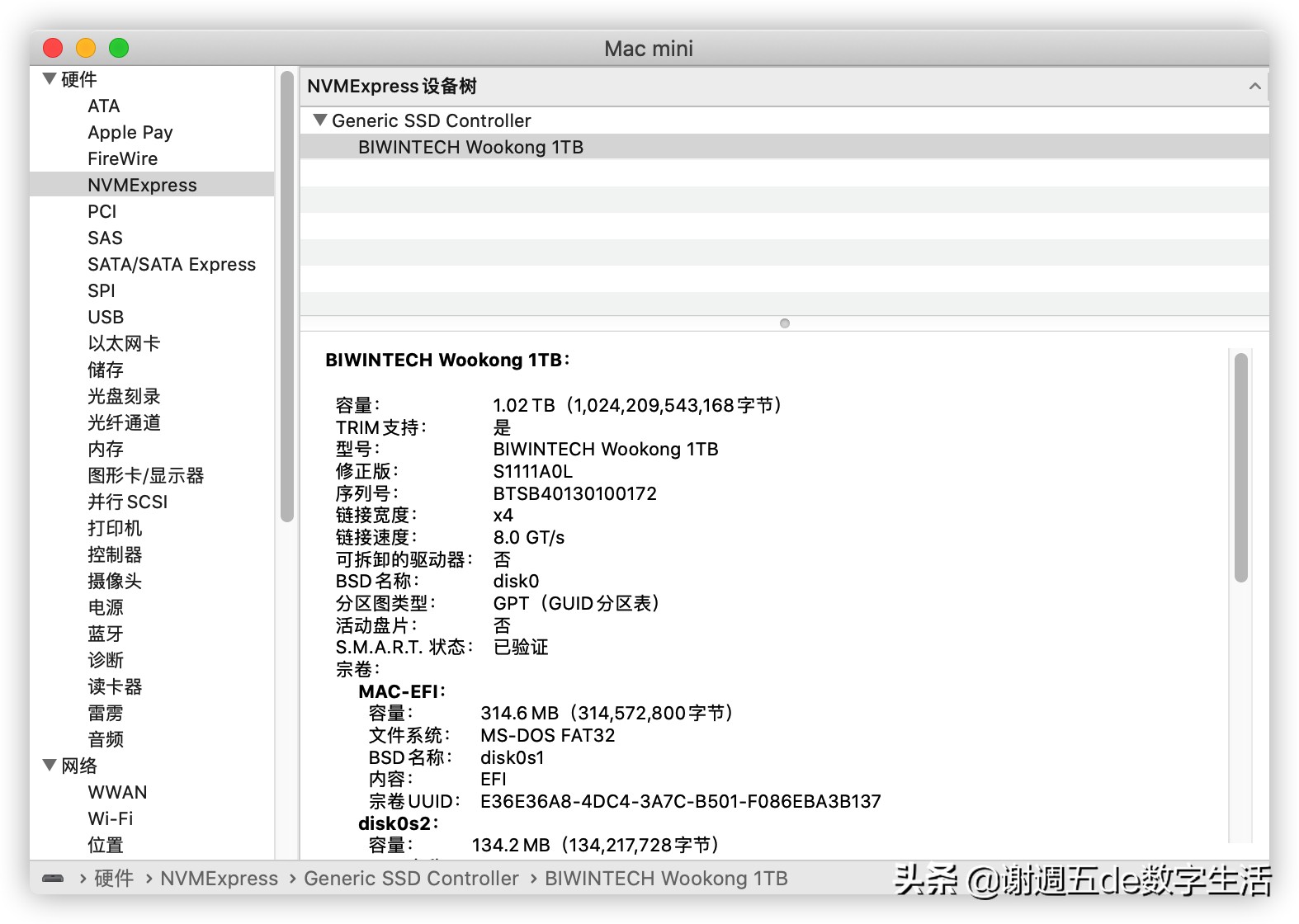This screenshot has height=924, width=1299.
Task: Click the NVMExpress 设备树 column header
Action: pos(784,86)
